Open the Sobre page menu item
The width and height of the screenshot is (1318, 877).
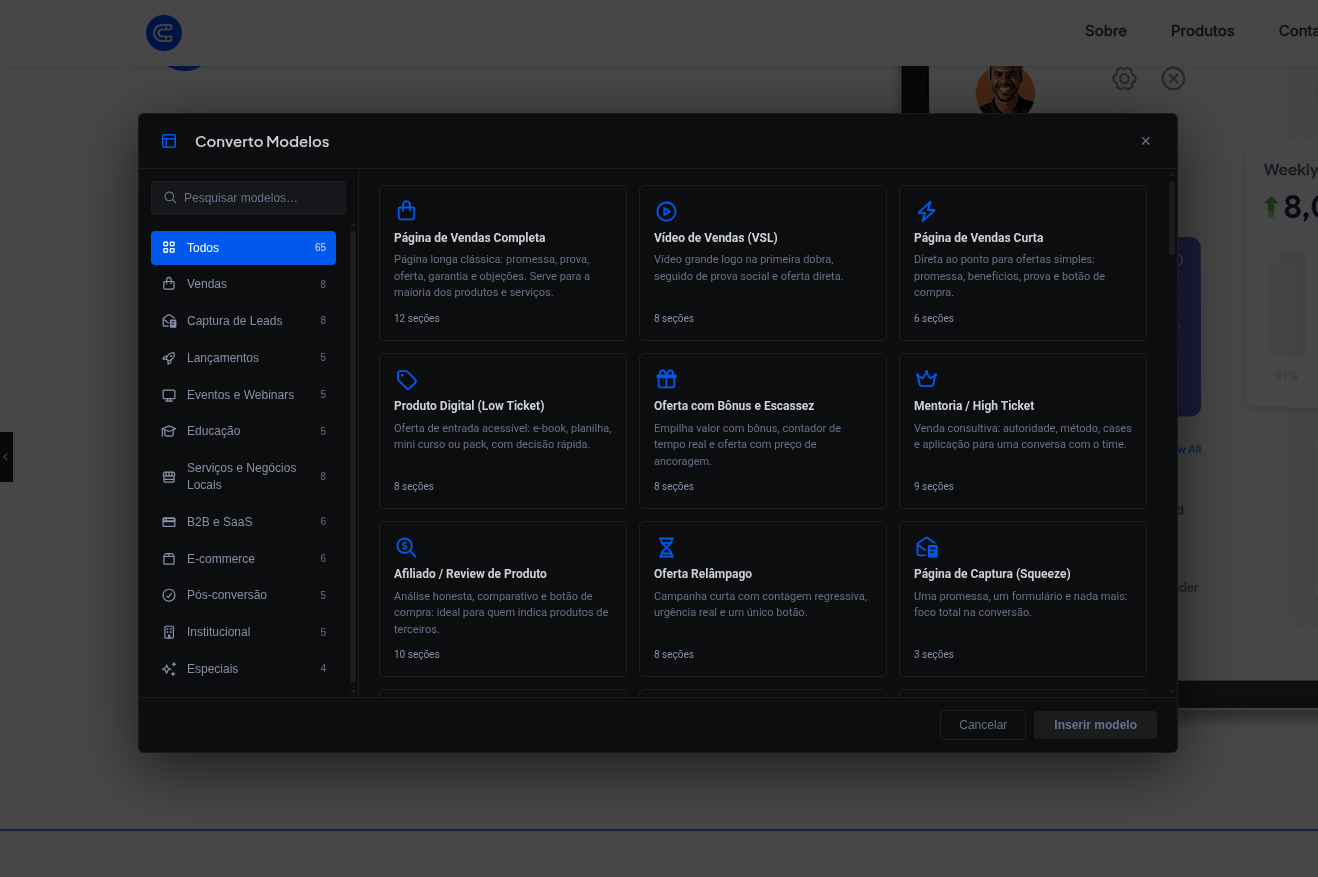[x=1106, y=31]
